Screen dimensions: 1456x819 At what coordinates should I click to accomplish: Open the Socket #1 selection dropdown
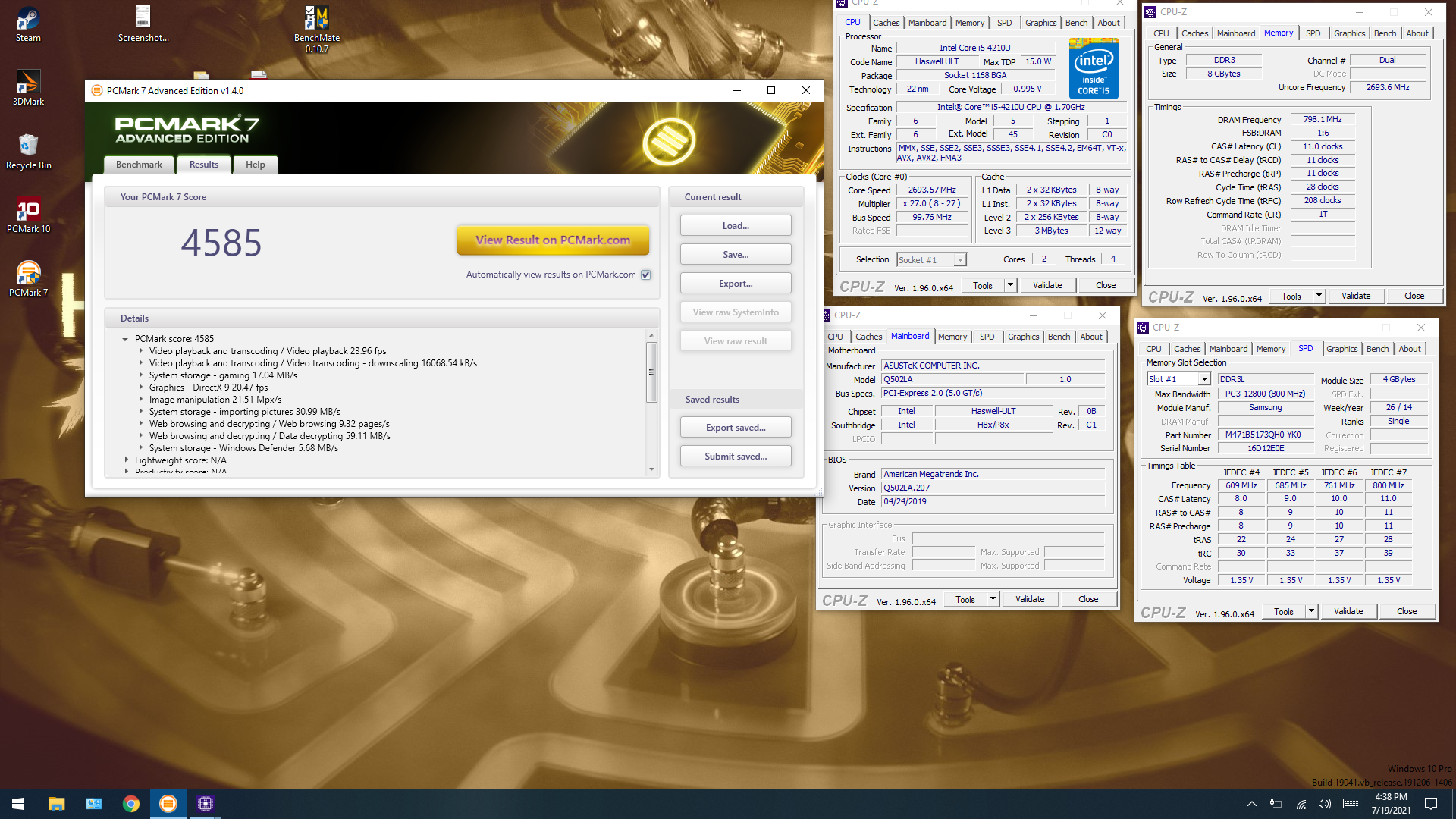pos(960,260)
